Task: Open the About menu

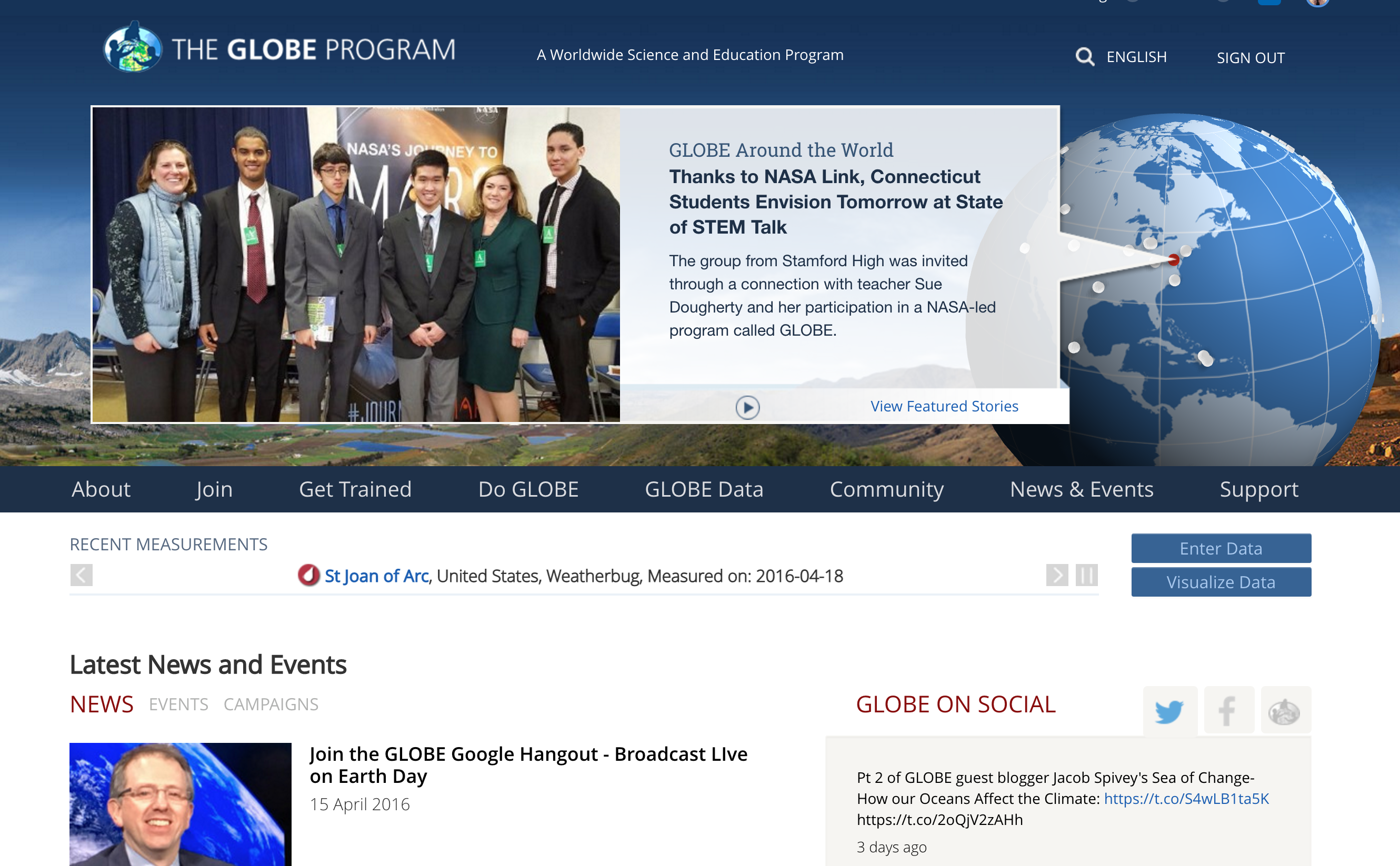Action: click(x=101, y=489)
